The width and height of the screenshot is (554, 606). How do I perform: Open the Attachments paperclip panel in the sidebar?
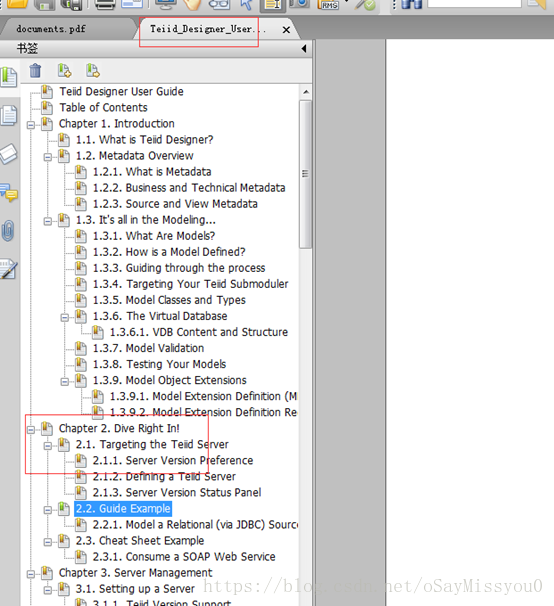pyautogui.click(x=8, y=231)
